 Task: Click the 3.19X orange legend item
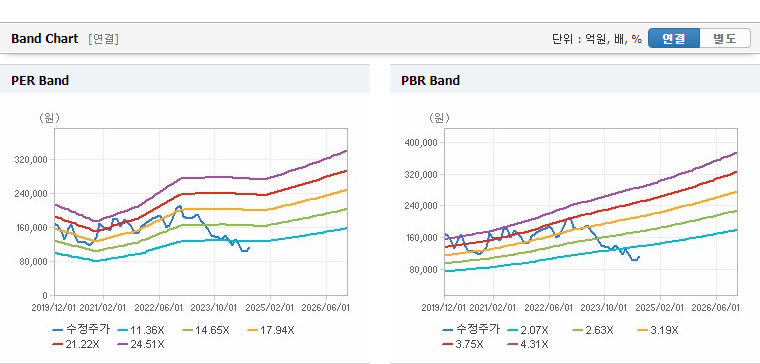pyautogui.click(x=657, y=331)
